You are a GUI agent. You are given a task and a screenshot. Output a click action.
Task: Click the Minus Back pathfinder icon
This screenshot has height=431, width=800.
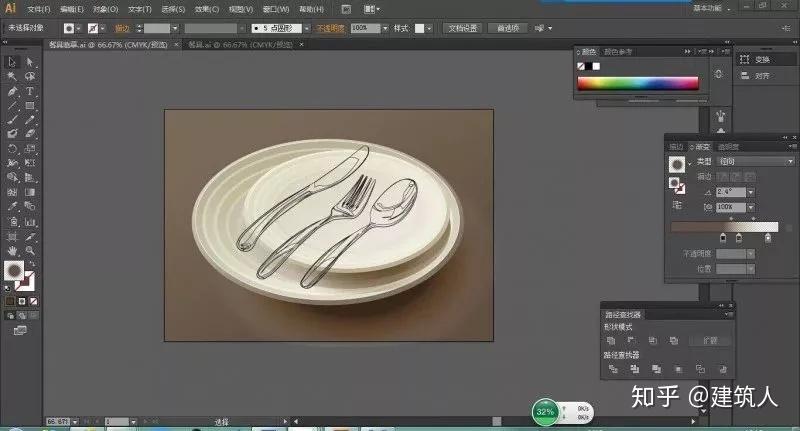pos(722,369)
